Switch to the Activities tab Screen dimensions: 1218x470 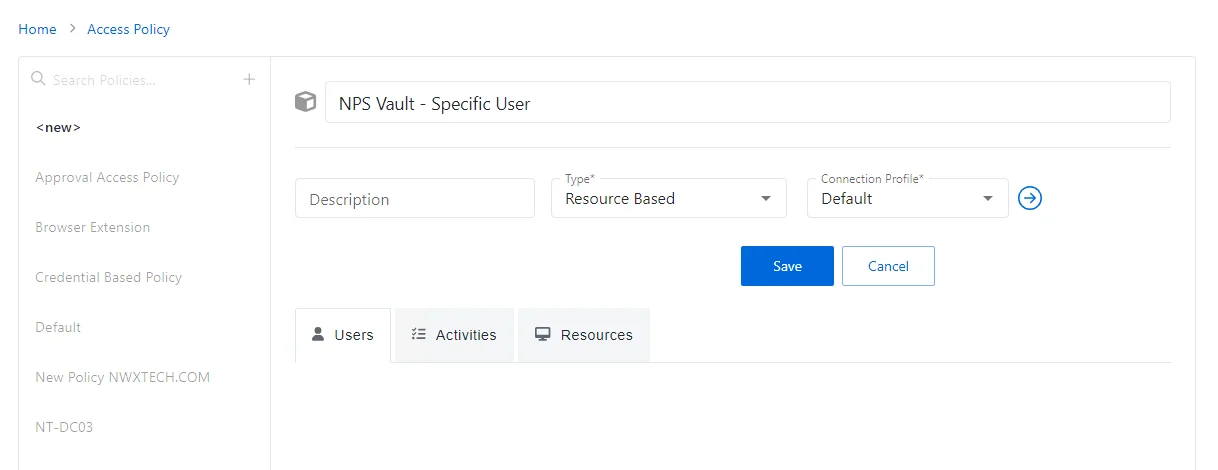[455, 335]
